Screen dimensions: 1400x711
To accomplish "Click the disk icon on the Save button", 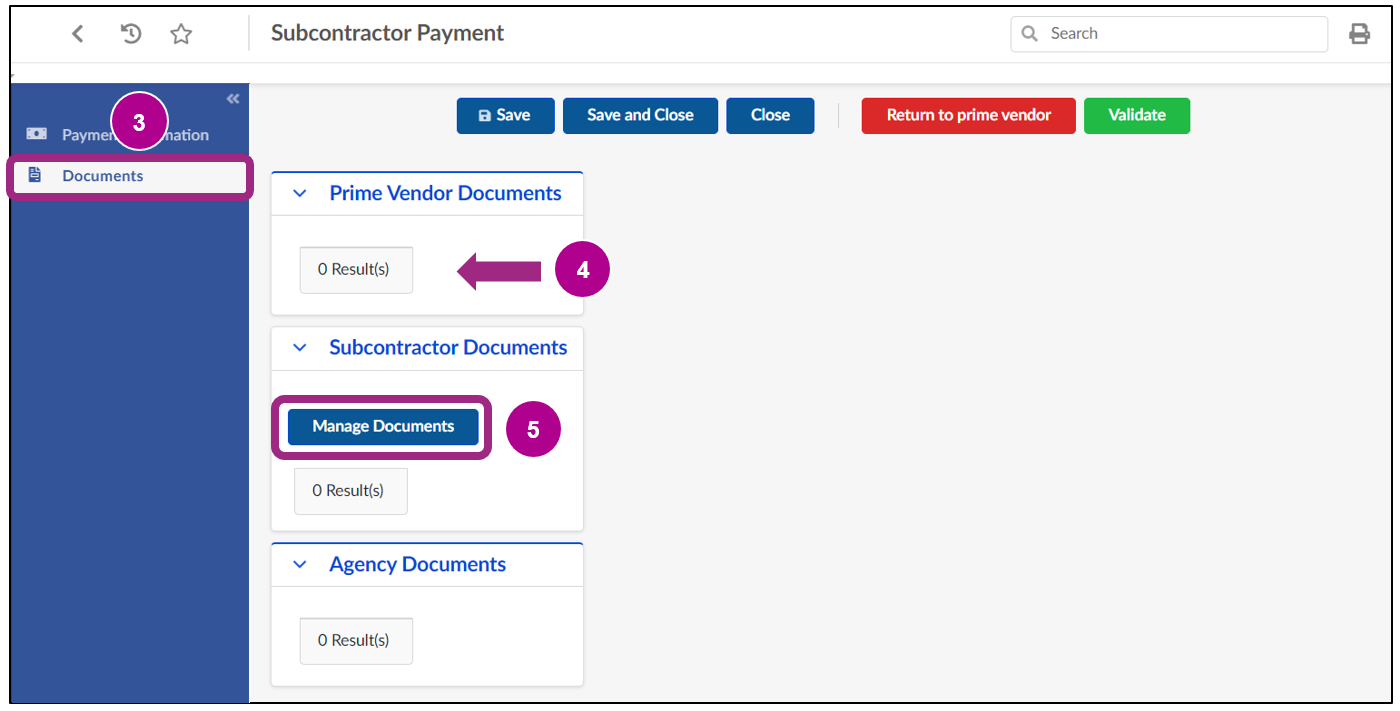I will (484, 115).
